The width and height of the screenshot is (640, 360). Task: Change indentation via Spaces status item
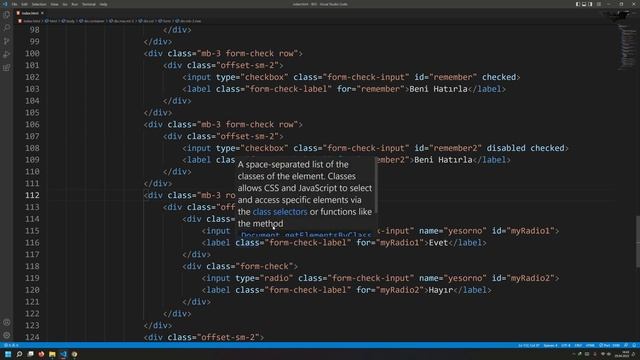(x=550, y=345)
